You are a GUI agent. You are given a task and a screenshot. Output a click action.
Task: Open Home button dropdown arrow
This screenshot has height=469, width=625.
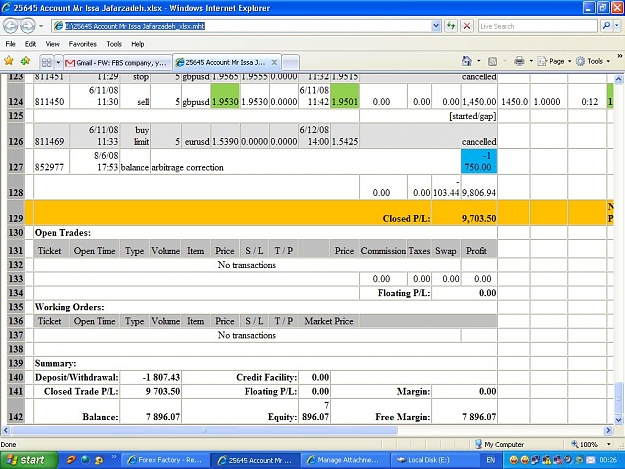[x=479, y=61]
